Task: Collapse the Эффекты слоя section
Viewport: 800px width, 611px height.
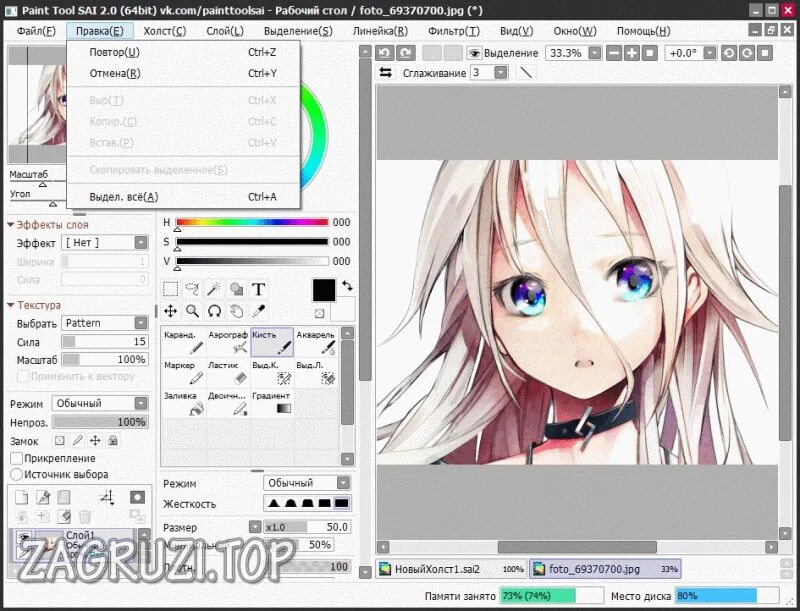Action: click(x=11, y=224)
